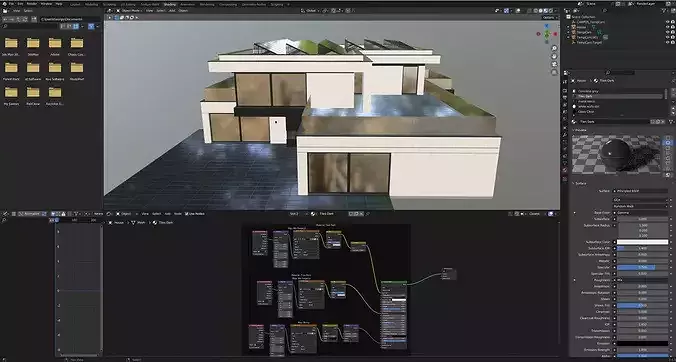
Task: Open the Adobe folder in file browser
Action: click(55, 46)
